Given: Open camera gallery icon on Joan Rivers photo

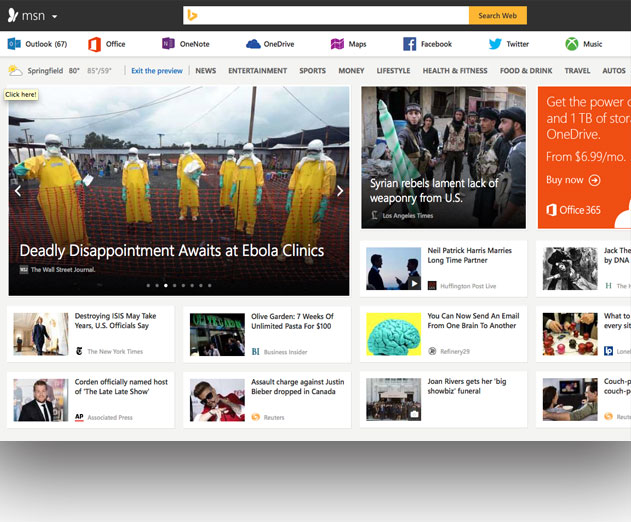Looking at the screenshot, I should coord(414,414).
